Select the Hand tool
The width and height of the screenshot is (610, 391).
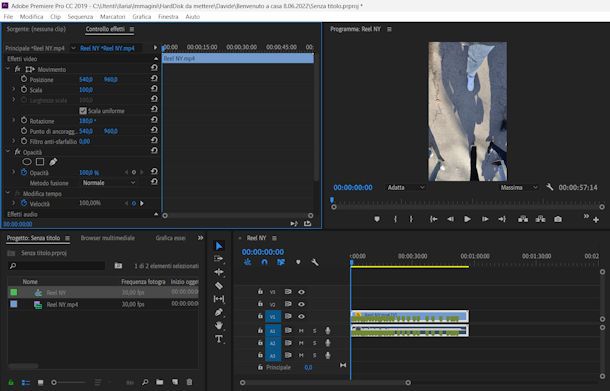pos(219,325)
